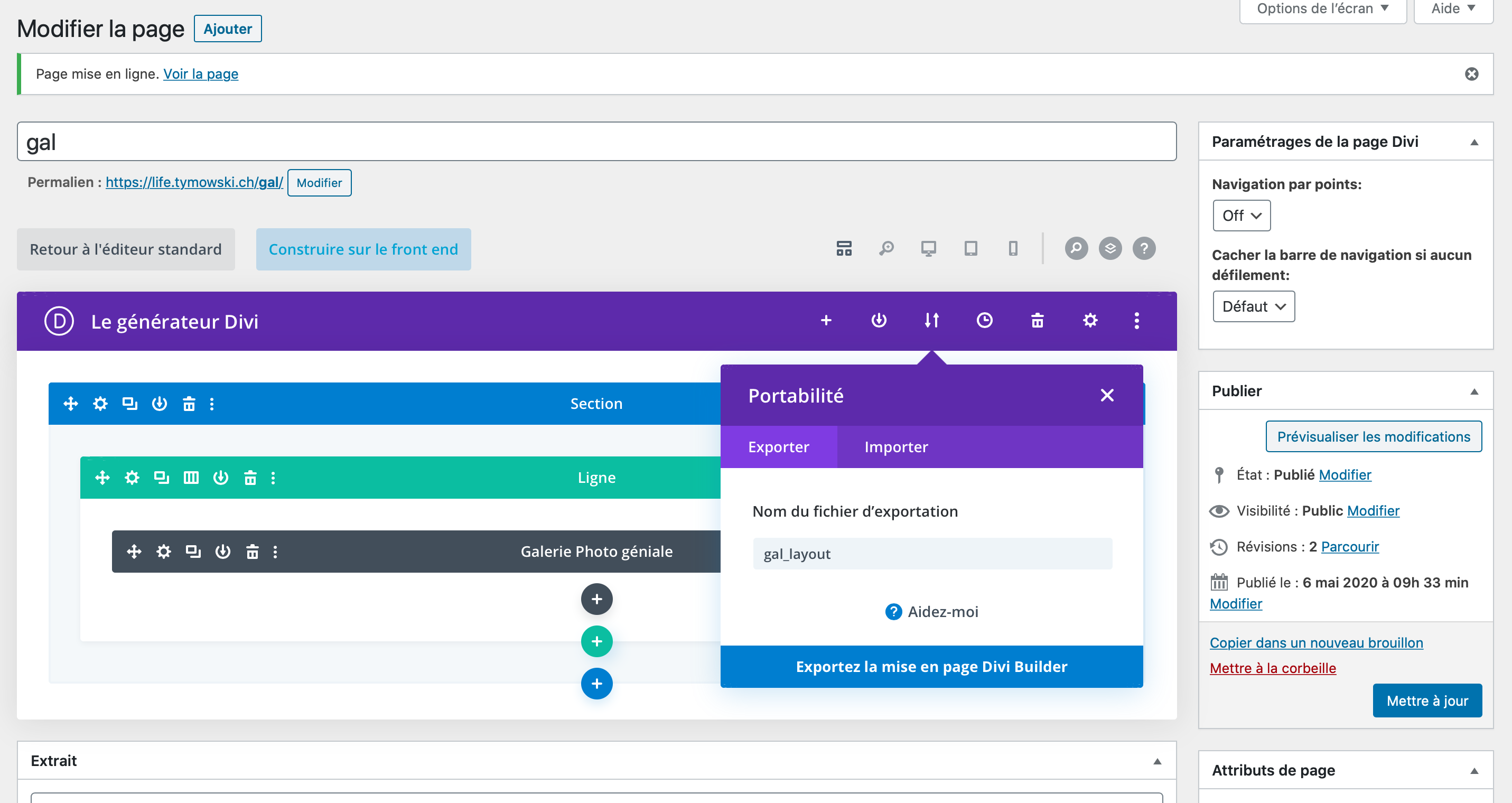This screenshot has height=803, width=1512.
Task: Select the Exporter tab
Action: click(x=778, y=447)
